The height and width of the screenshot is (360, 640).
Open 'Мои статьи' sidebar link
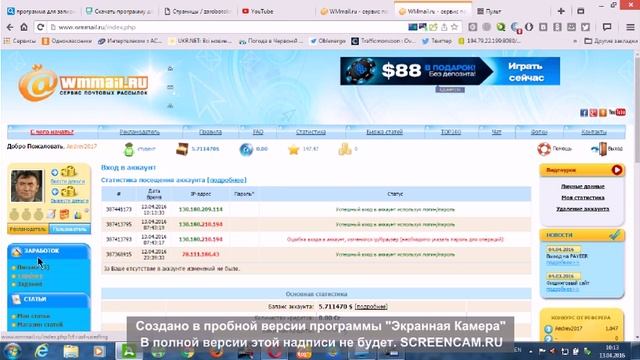(x=33, y=316)
